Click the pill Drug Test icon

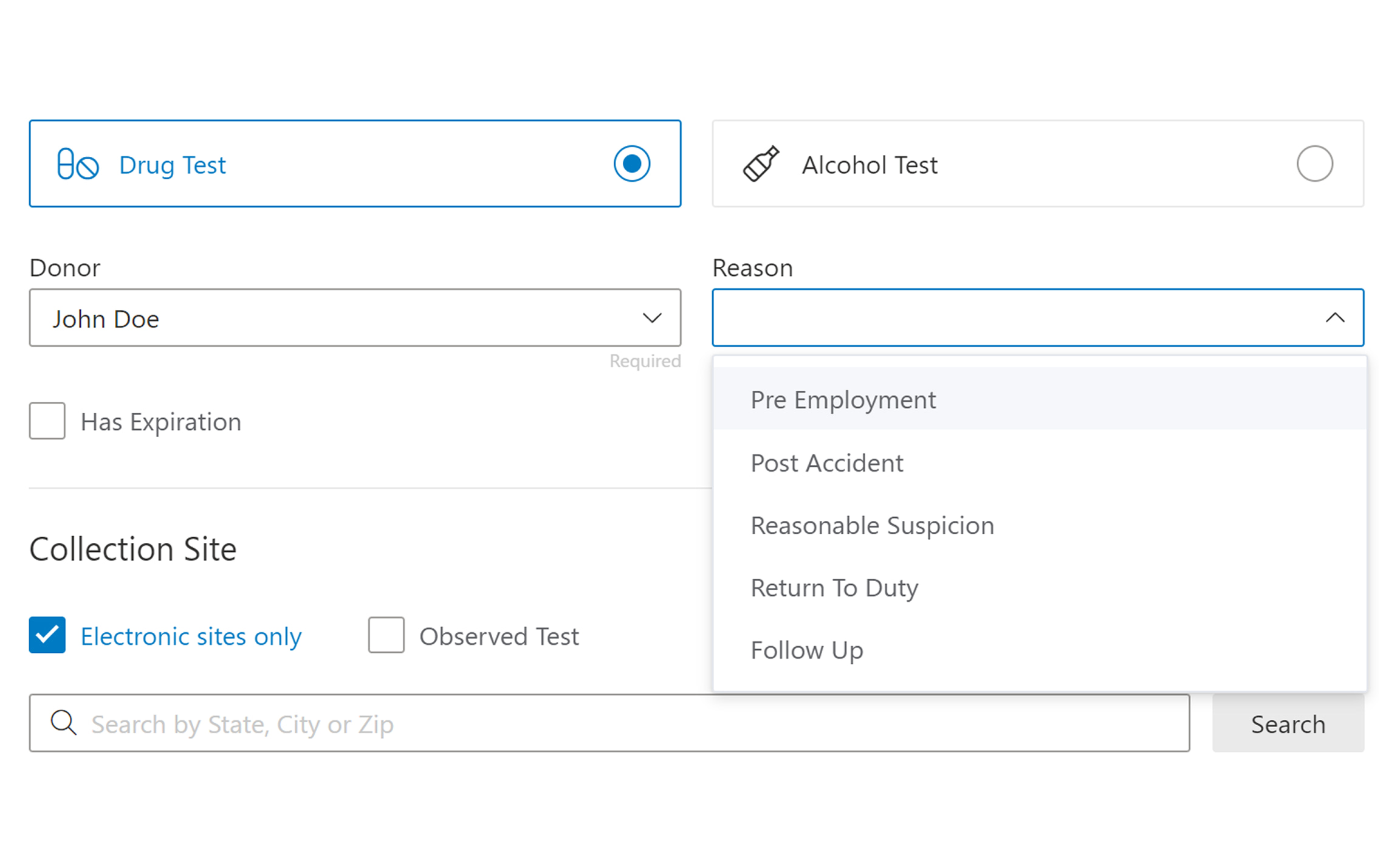[x=77, y=164]
